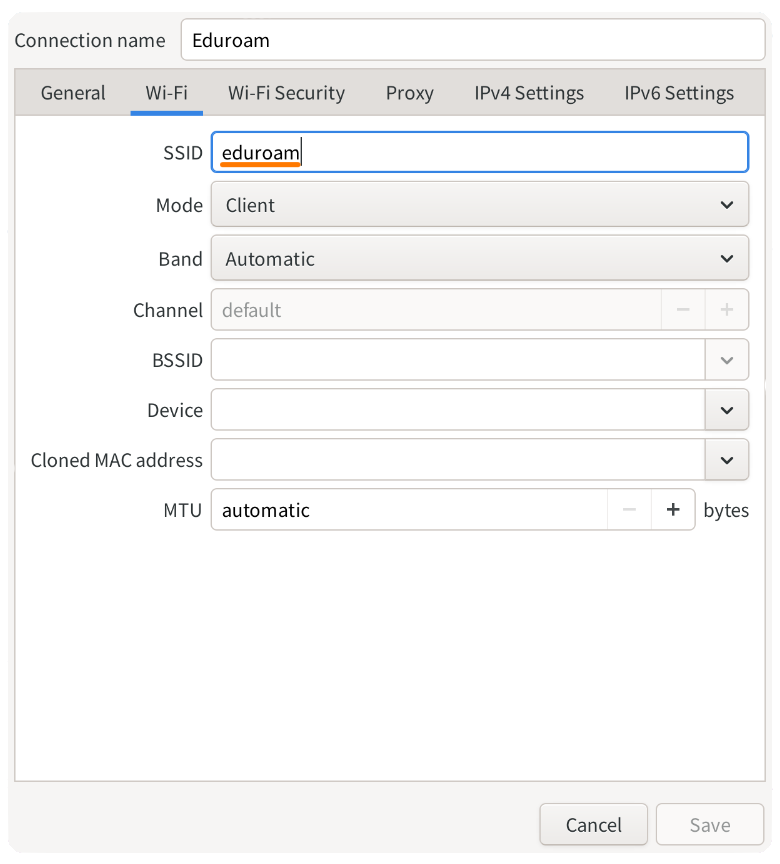The image size is (780, 864).
Task: Click the MTU automatic value field
Action: coord(409,510)
